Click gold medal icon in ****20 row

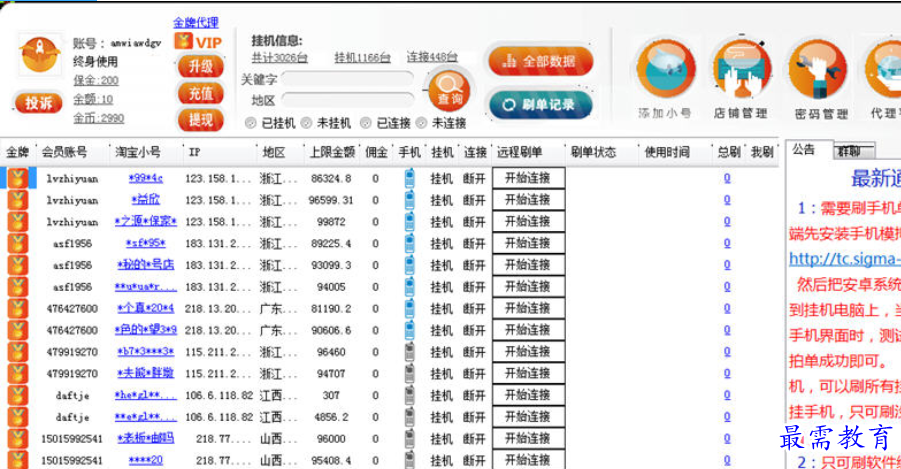click(x=17, y=460)
